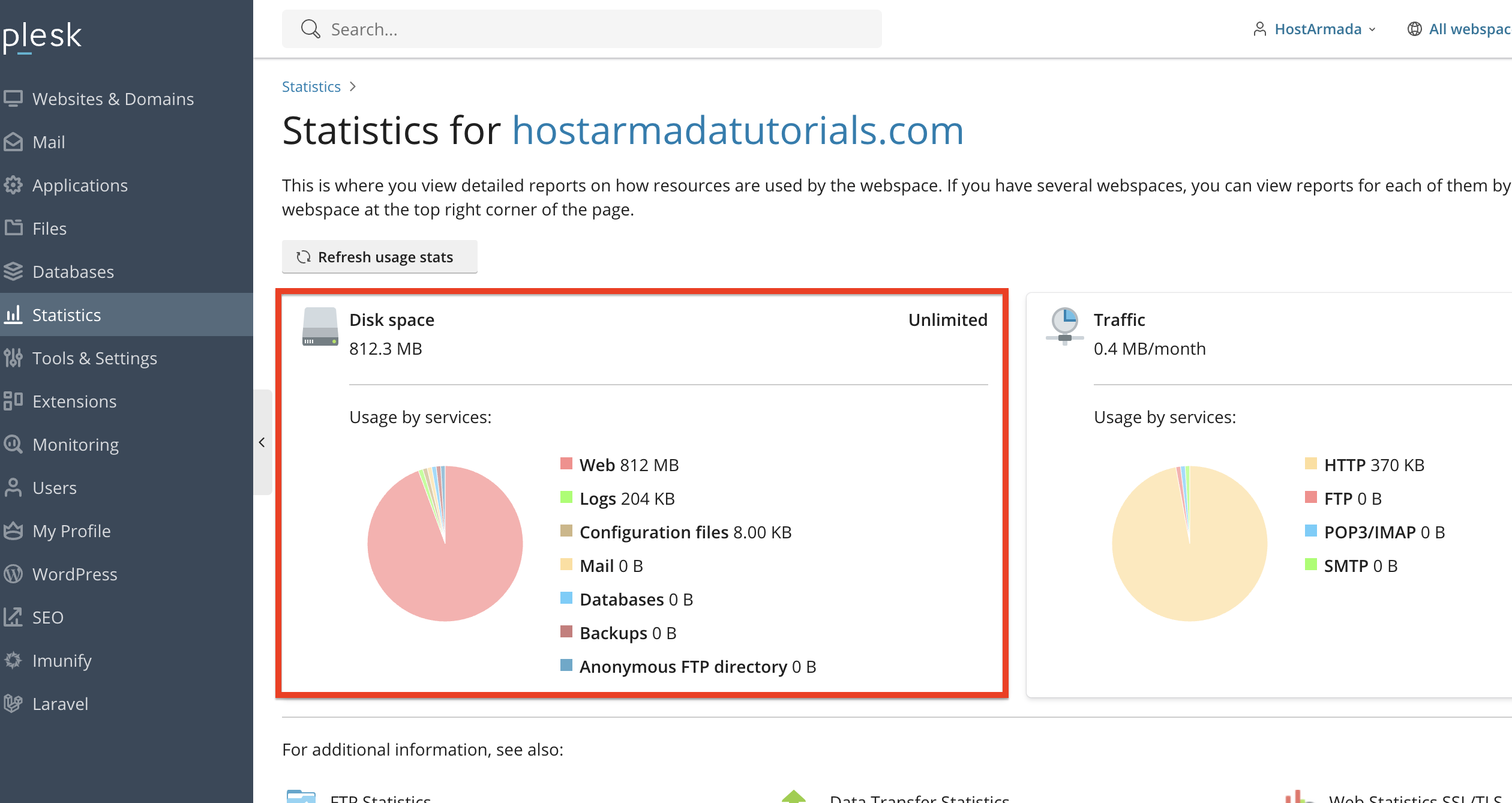
Task: Click the "Anonymous FTP directory 0 B" text
Action: 698,667
